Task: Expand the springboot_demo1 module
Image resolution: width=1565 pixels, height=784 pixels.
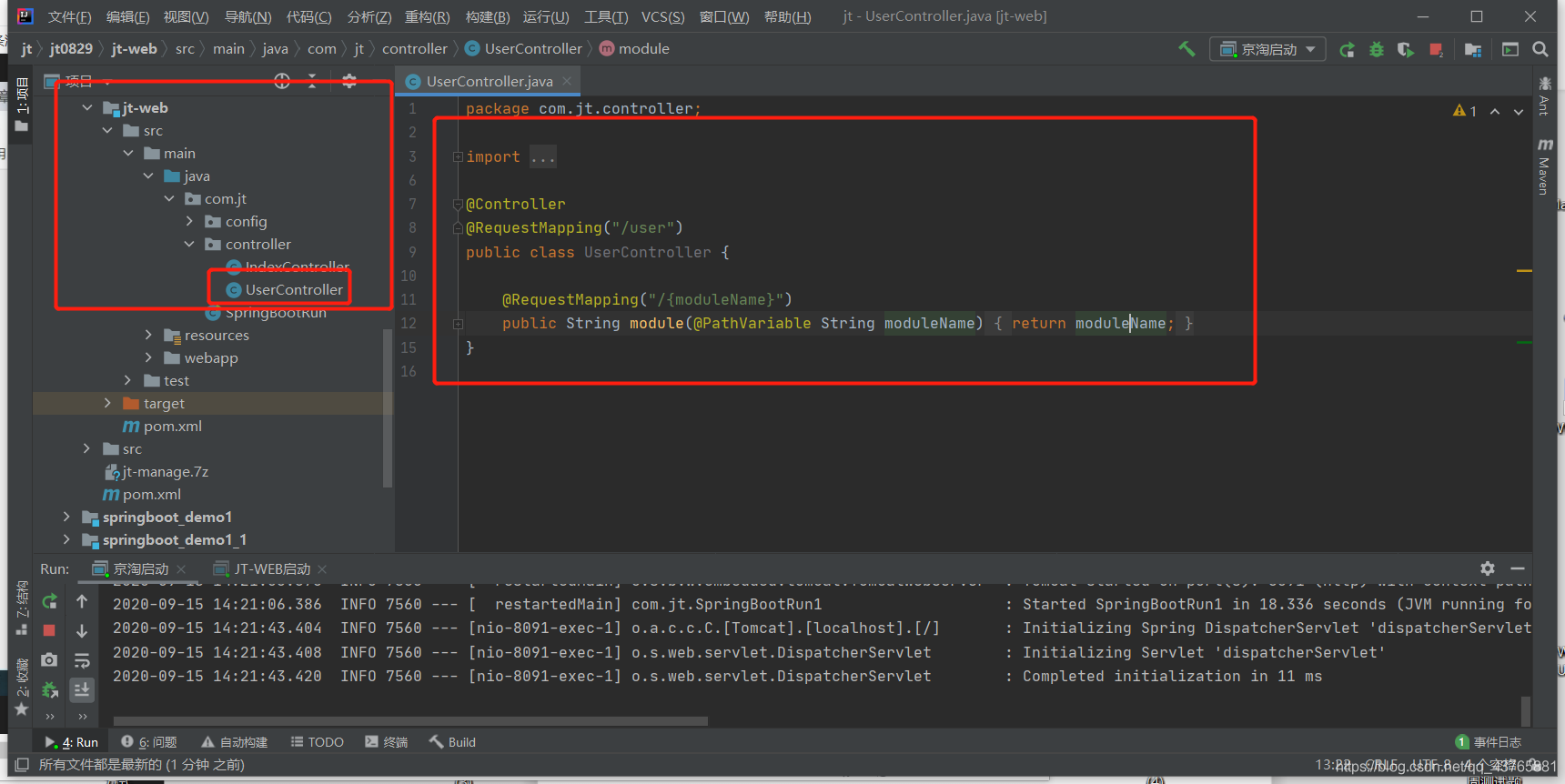Action: [x=66, y=517]
